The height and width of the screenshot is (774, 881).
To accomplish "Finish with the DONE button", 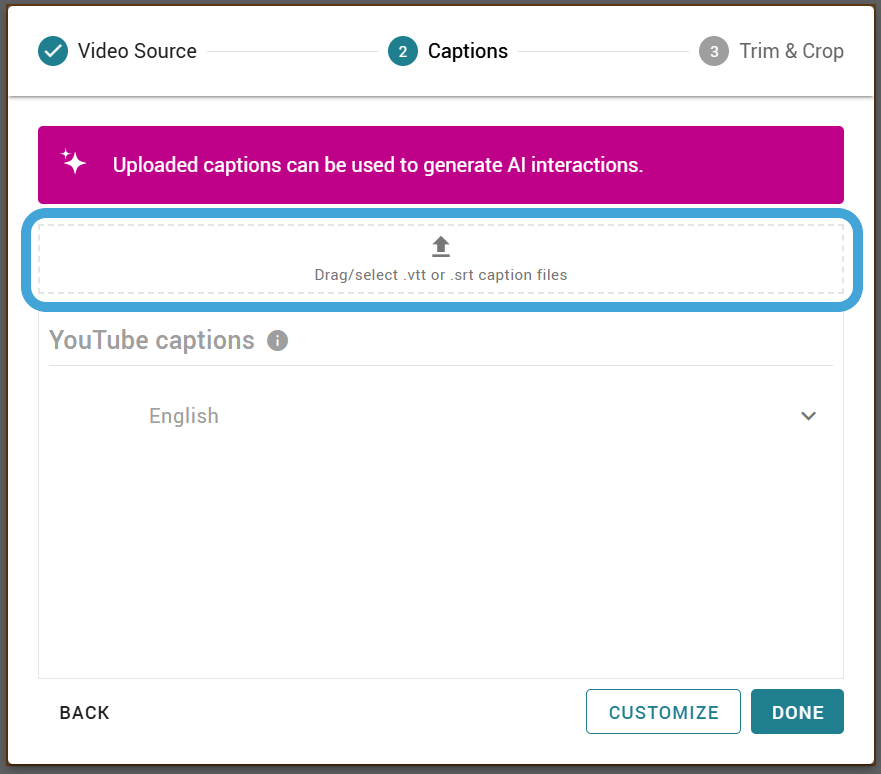I will tap(797, 712).
